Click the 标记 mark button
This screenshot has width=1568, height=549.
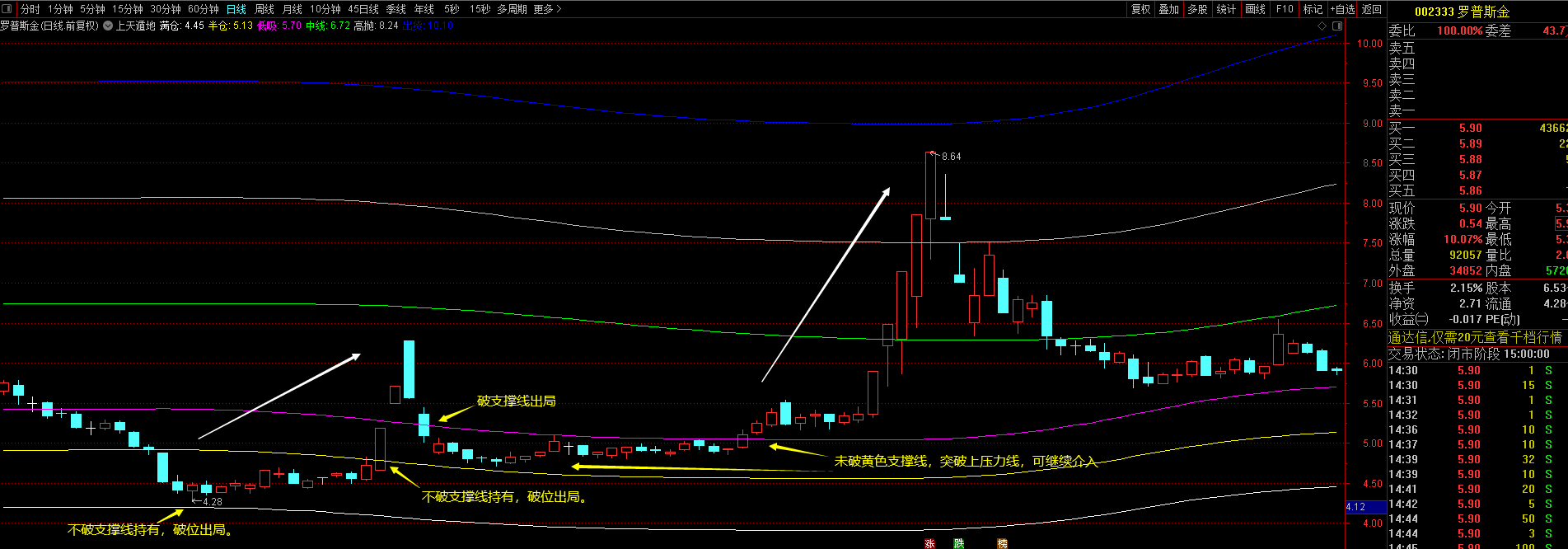[1313, 9]
